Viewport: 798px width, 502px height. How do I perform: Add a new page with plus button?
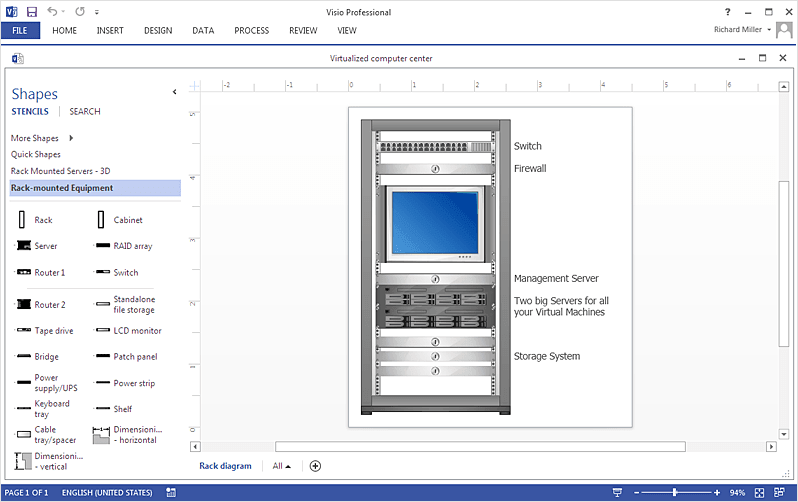316,466
